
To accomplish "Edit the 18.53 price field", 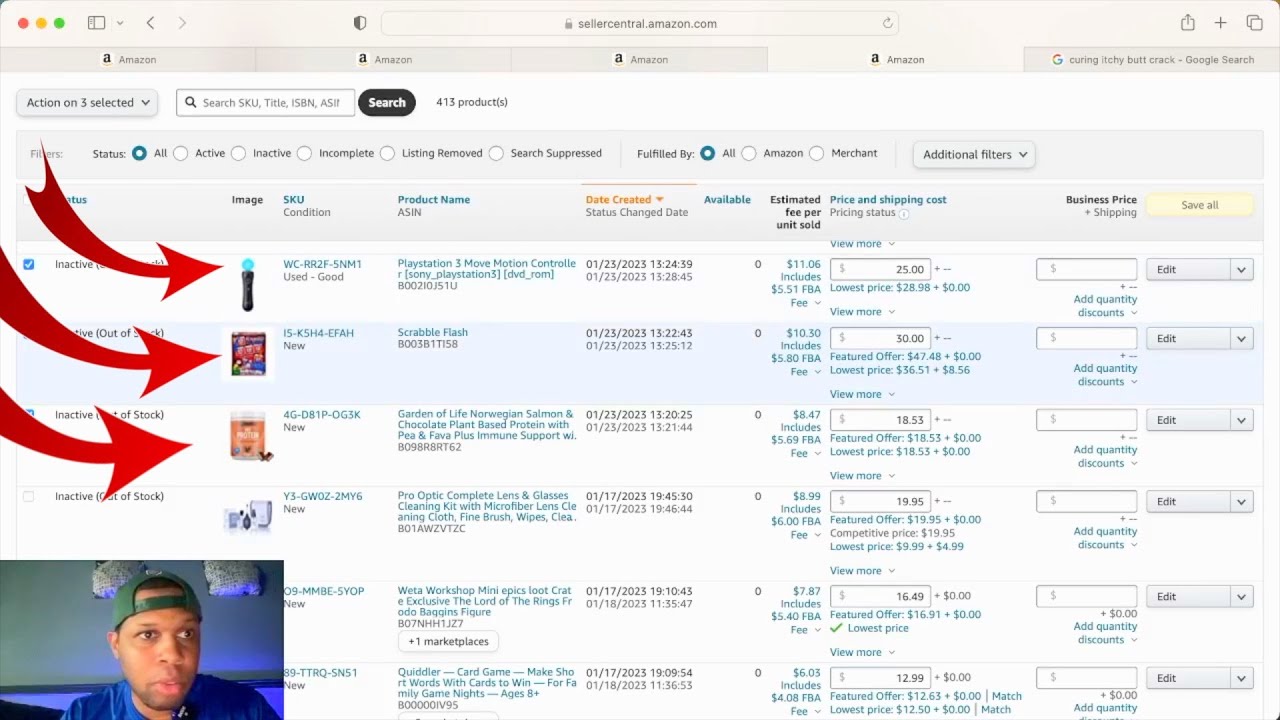I will [x=880, y=420].
